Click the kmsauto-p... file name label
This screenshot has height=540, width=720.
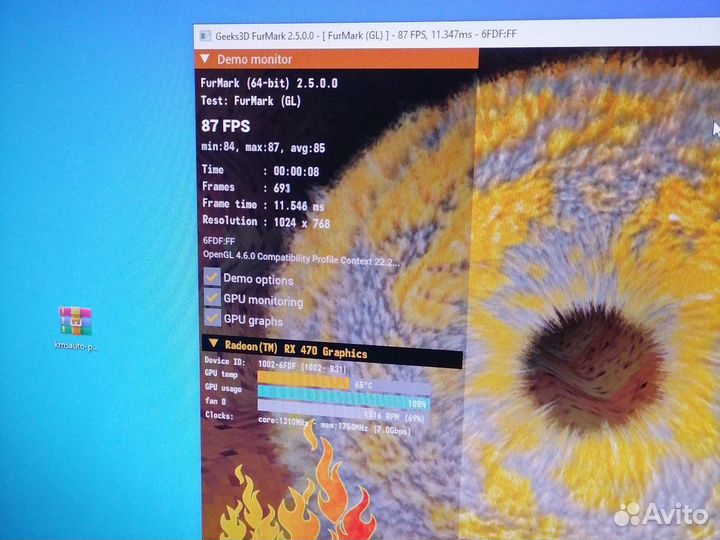(x=76, y=346)
